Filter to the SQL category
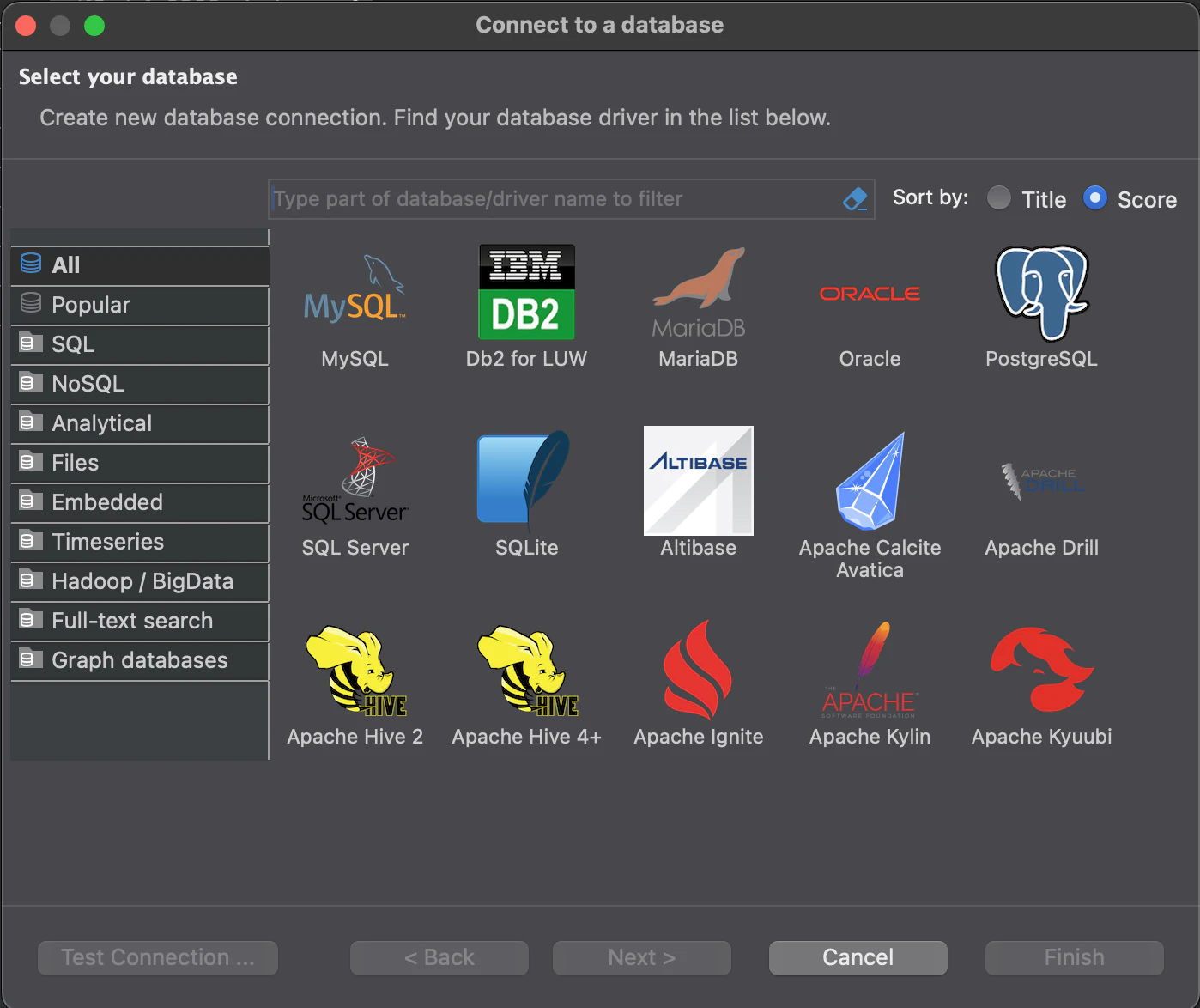1200x1008 pixels. [140, 344]
